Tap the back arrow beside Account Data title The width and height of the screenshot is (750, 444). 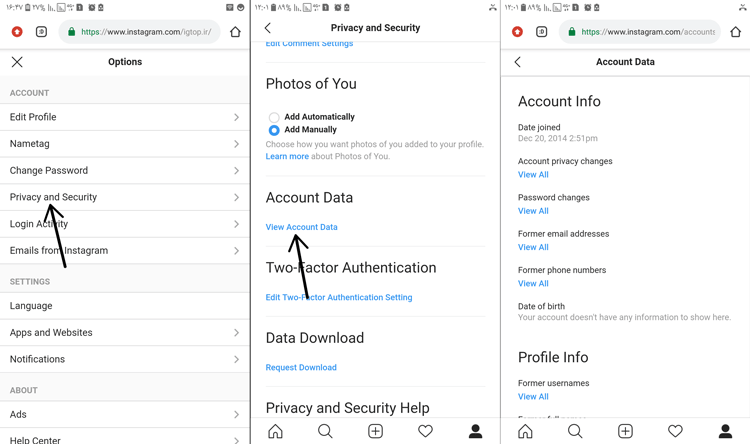point(518,62)
